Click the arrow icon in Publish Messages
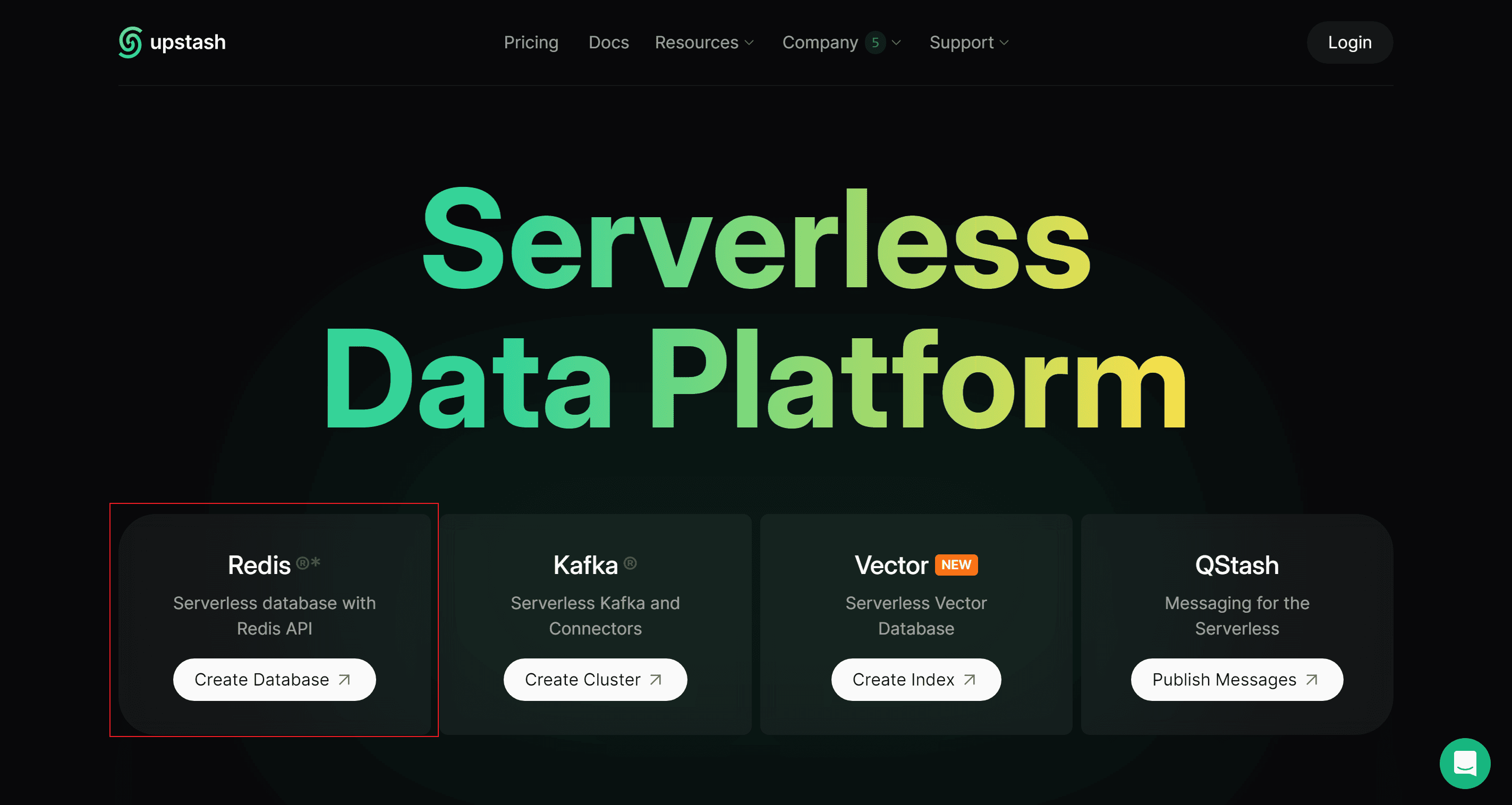1512x805 pixels. pos(1312,680)
